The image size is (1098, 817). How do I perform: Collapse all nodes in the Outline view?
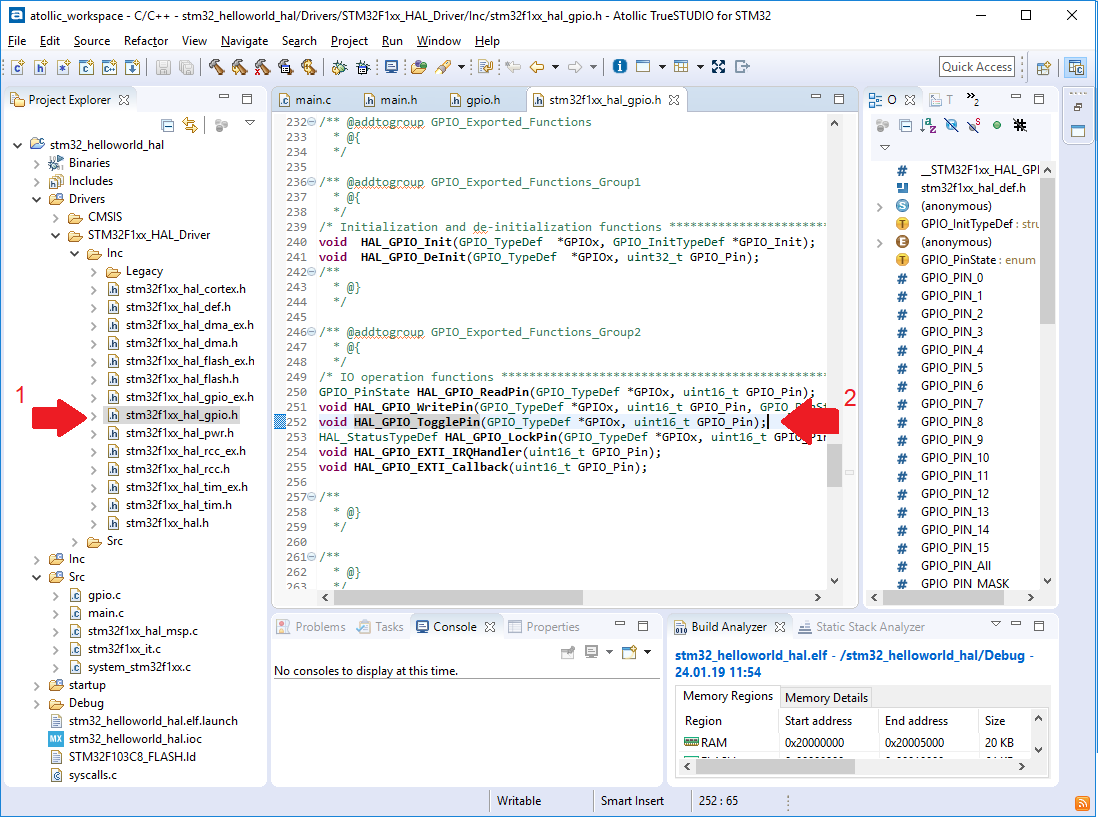pyautogui.click(x=905, y=124)
